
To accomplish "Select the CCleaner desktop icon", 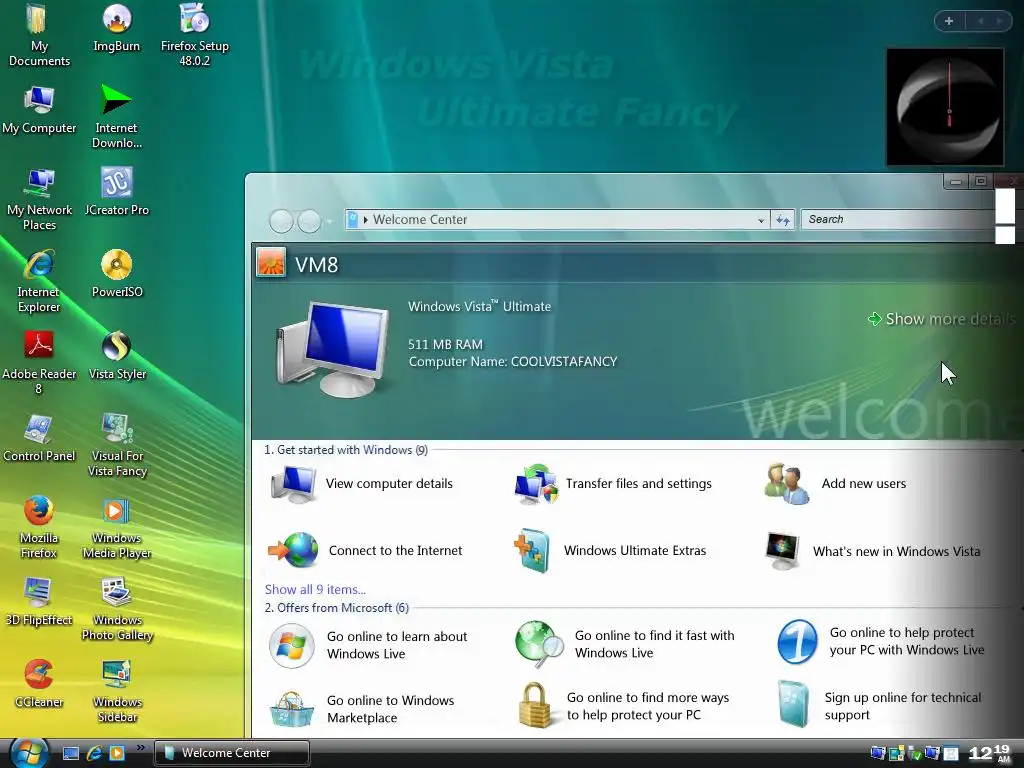I will pos(39,684).
